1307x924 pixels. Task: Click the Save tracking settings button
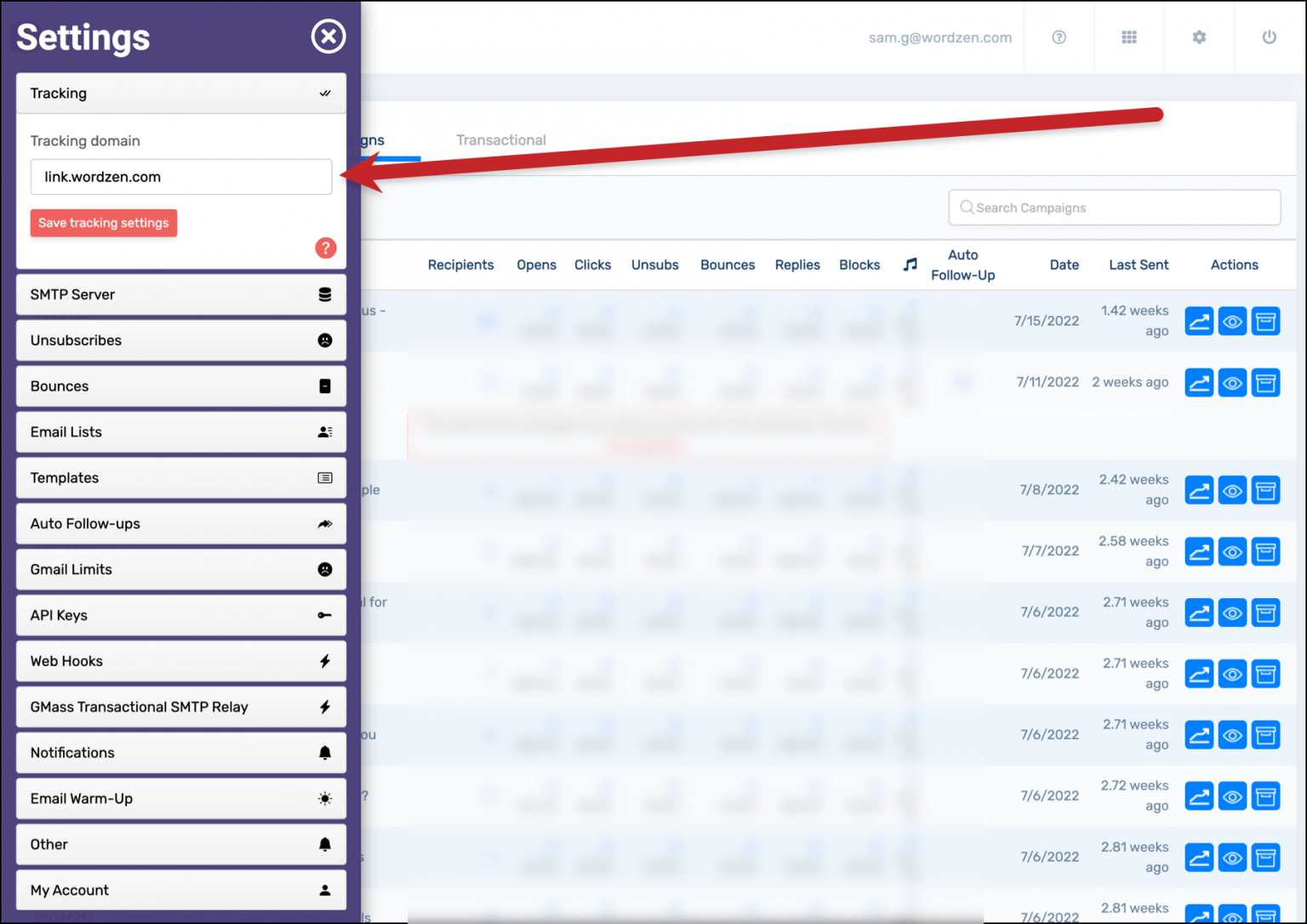[x=103, y=223]
